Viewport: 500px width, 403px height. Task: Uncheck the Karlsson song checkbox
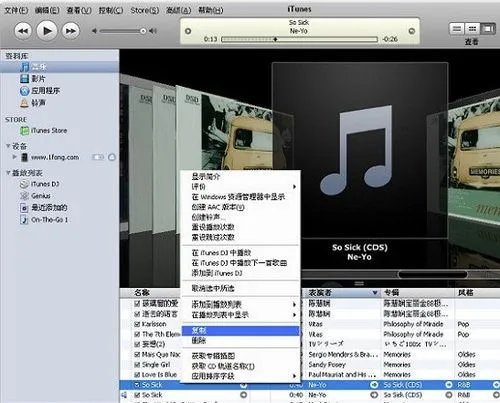pyautogui.click(x=137, y=324)
